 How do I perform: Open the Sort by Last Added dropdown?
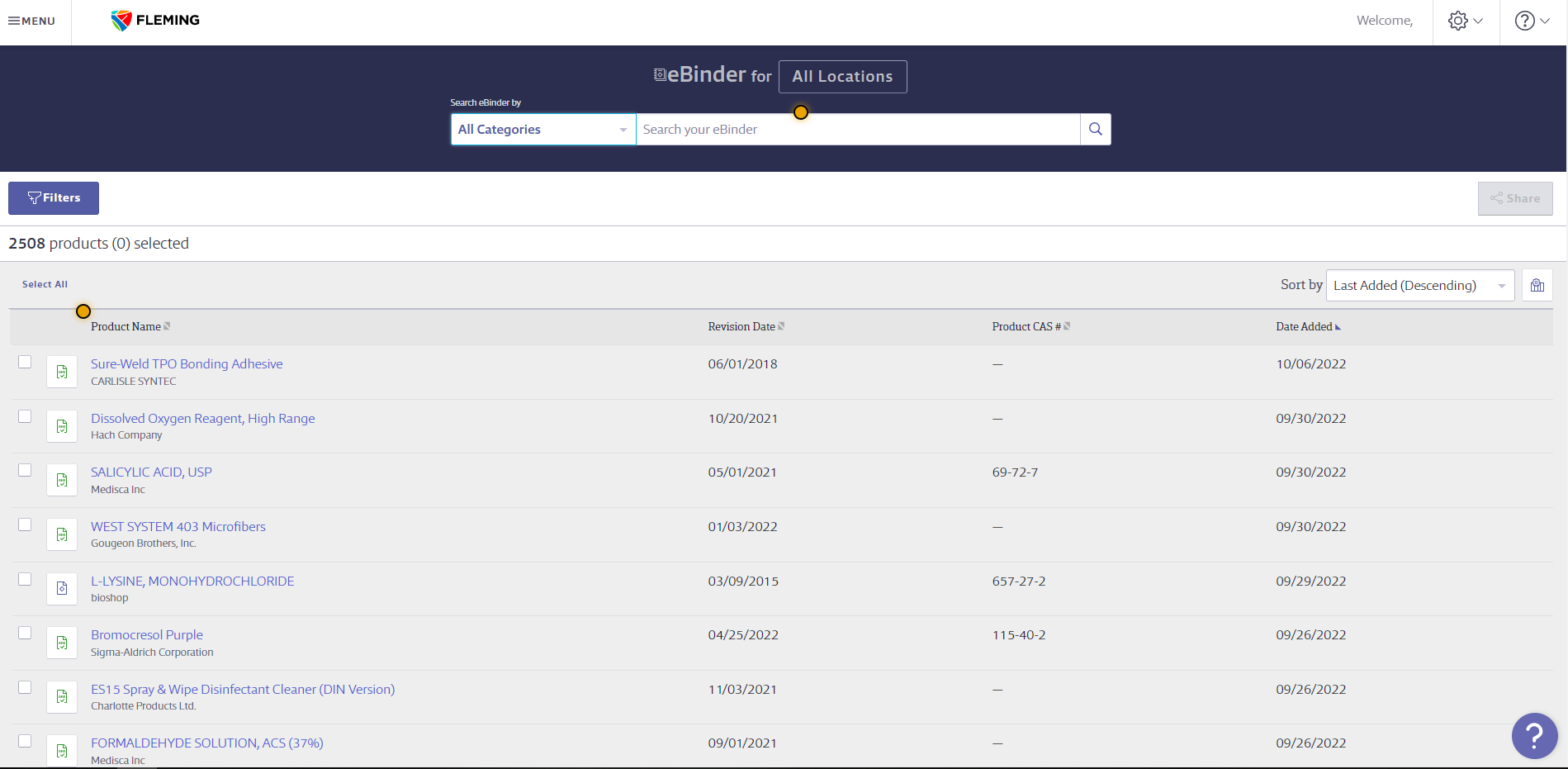[1419, 286]
